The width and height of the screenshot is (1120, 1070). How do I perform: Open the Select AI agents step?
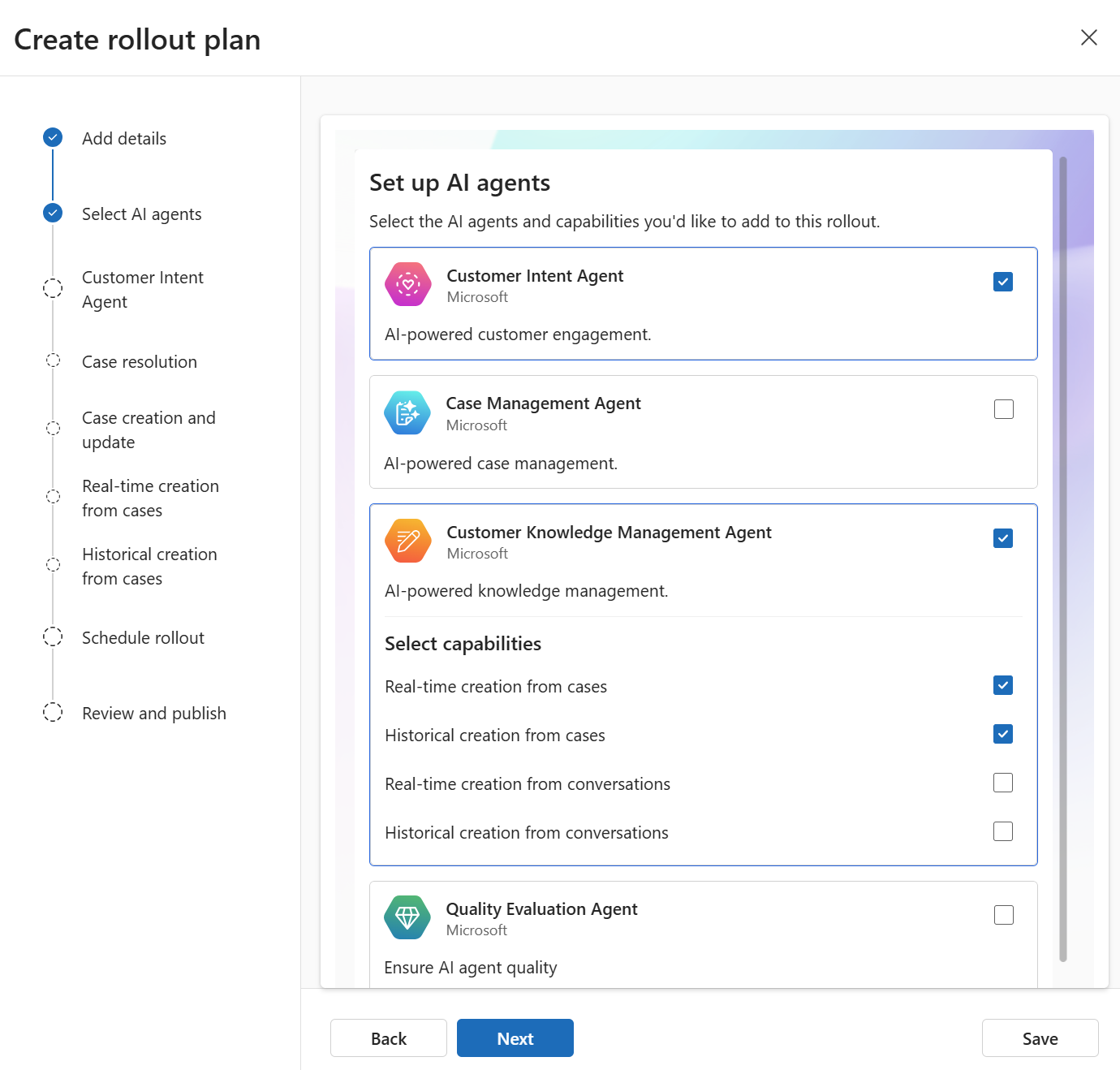(142, 214)
